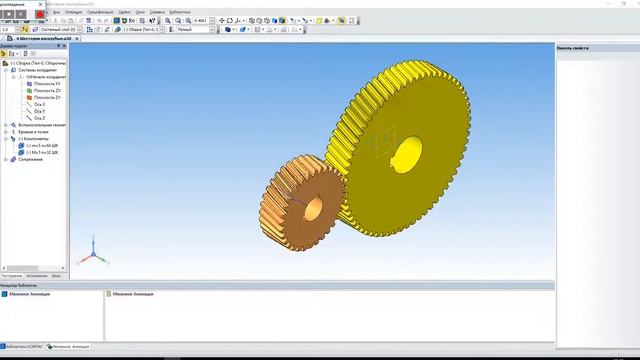Click the tree scrollbar right arrow
Viewport: 640px width, 360px height.
pyautogui.click(x=63, y=268)
